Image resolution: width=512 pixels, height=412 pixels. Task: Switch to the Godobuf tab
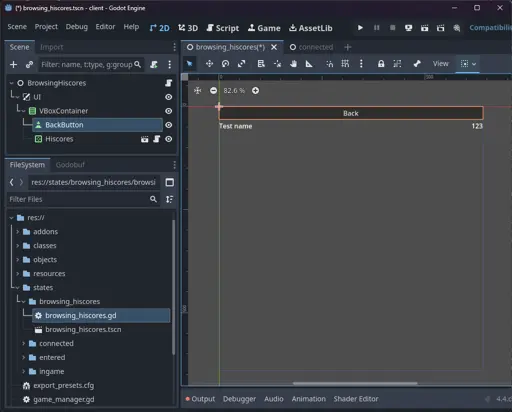(70, 165)
